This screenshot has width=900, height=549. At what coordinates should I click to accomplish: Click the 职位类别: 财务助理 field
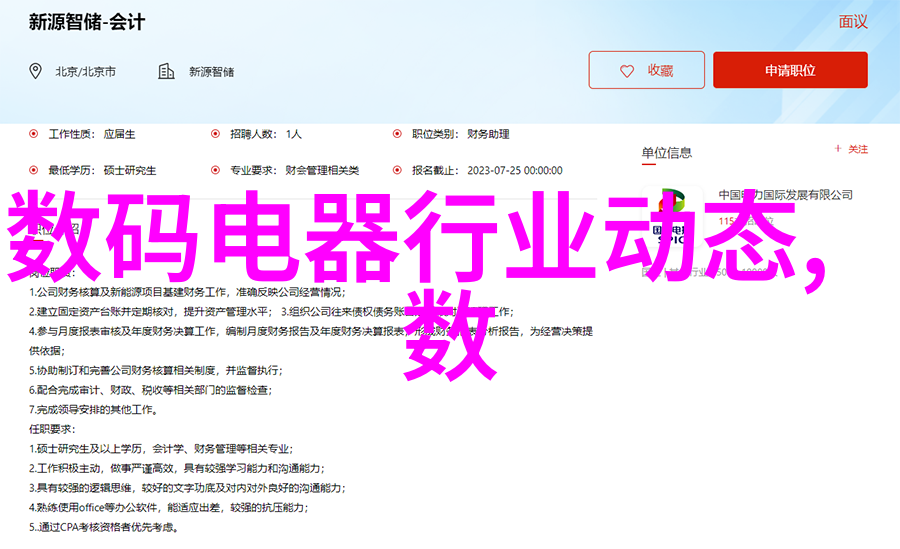(x=460, y=134)
